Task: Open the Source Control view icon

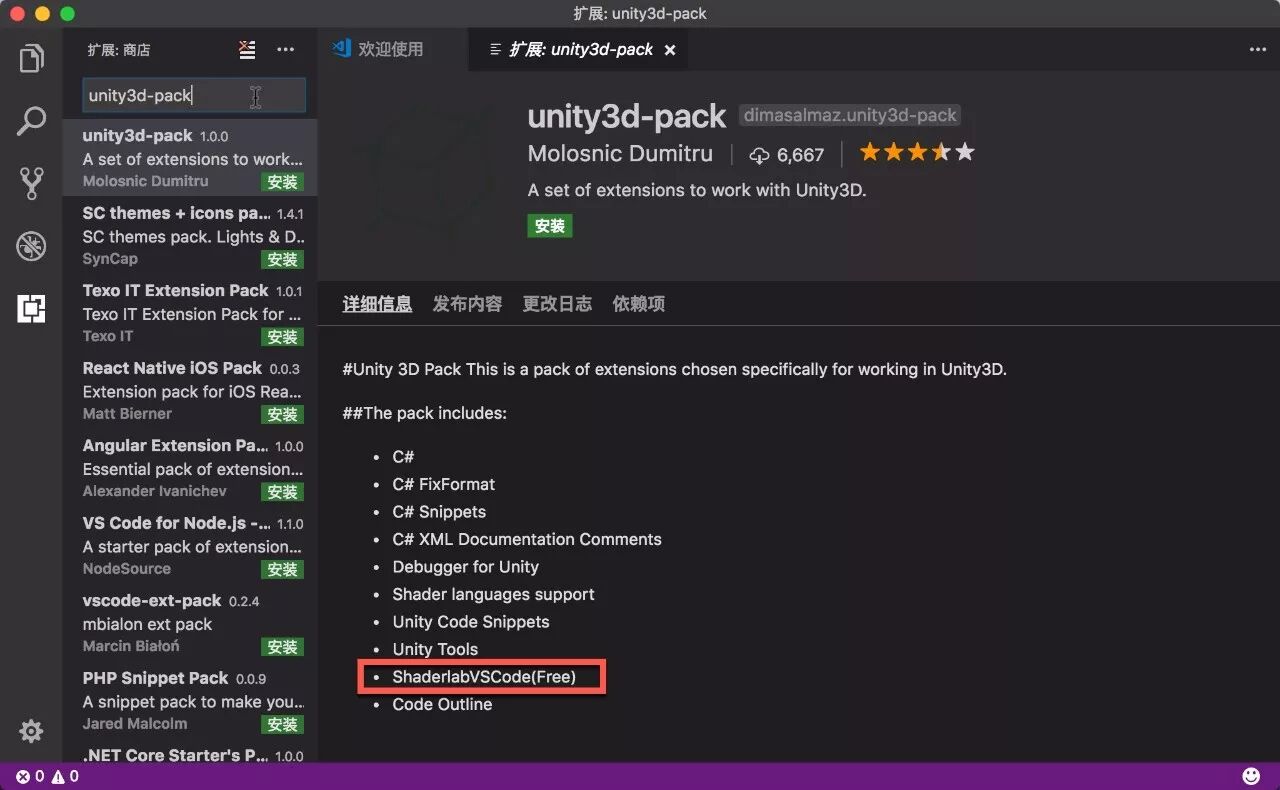Action: pos(32,184)
